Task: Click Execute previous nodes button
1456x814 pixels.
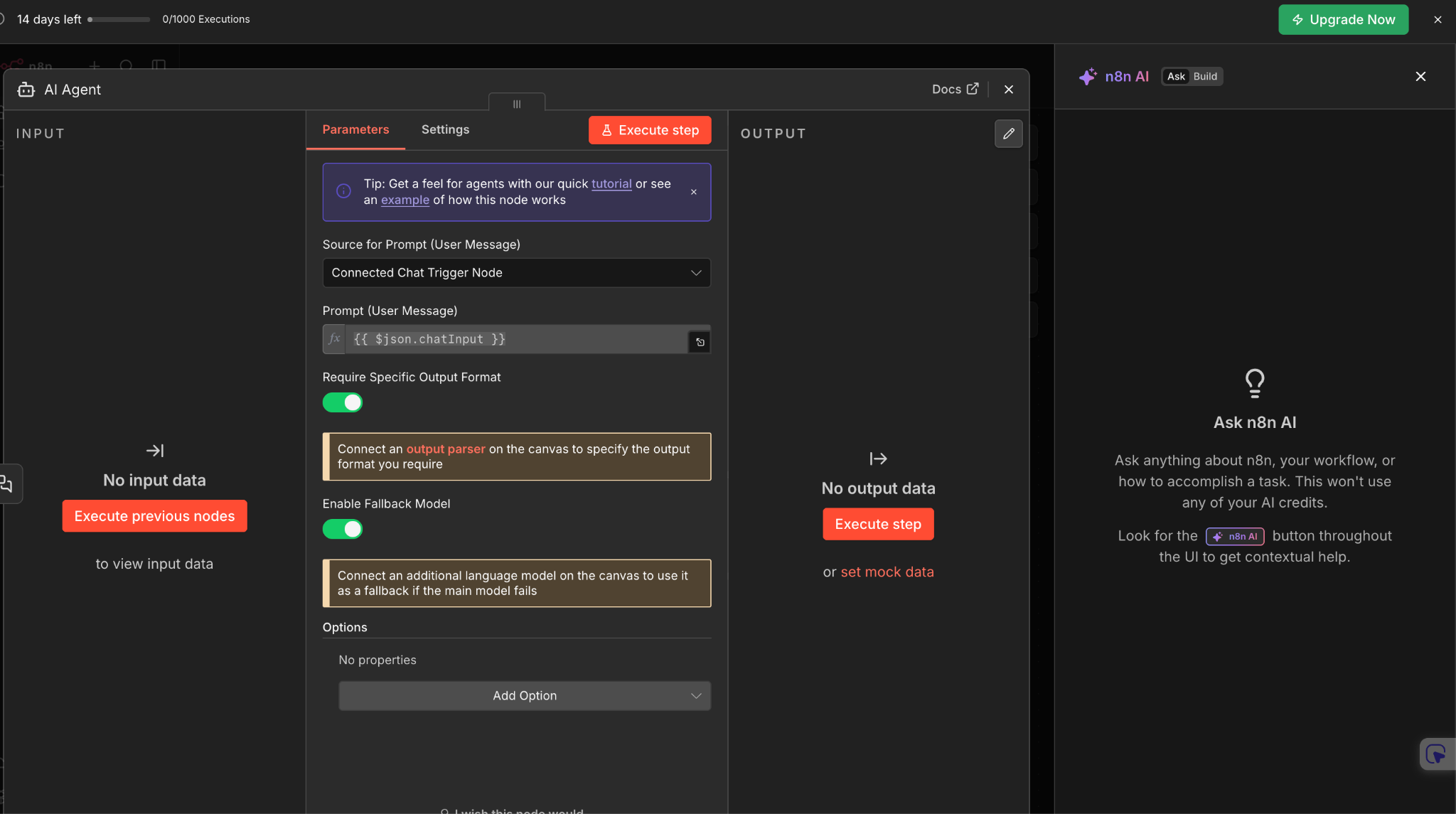Action: click(x=154, y=516)
